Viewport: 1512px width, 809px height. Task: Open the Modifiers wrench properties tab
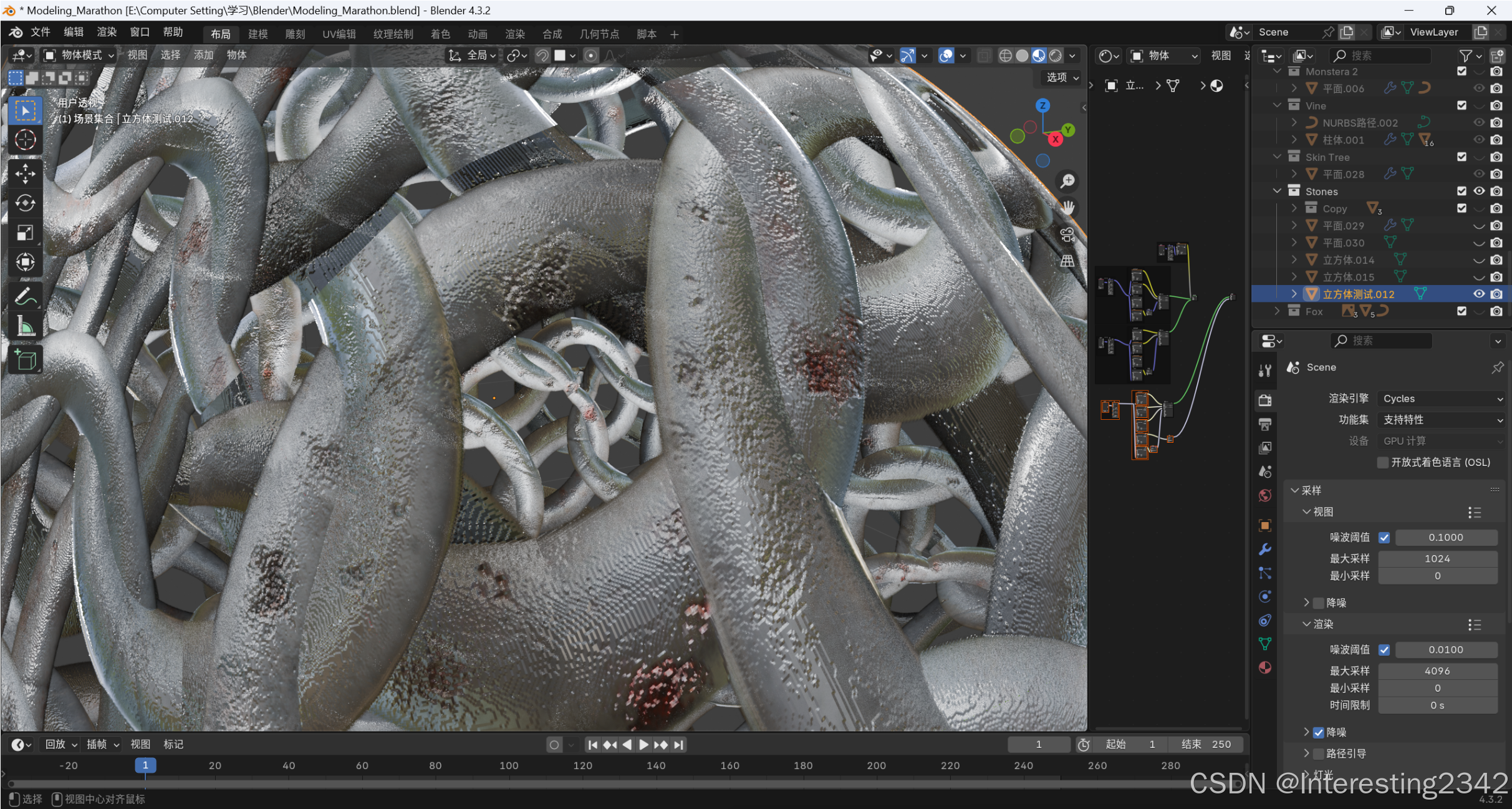point(1265,550)
